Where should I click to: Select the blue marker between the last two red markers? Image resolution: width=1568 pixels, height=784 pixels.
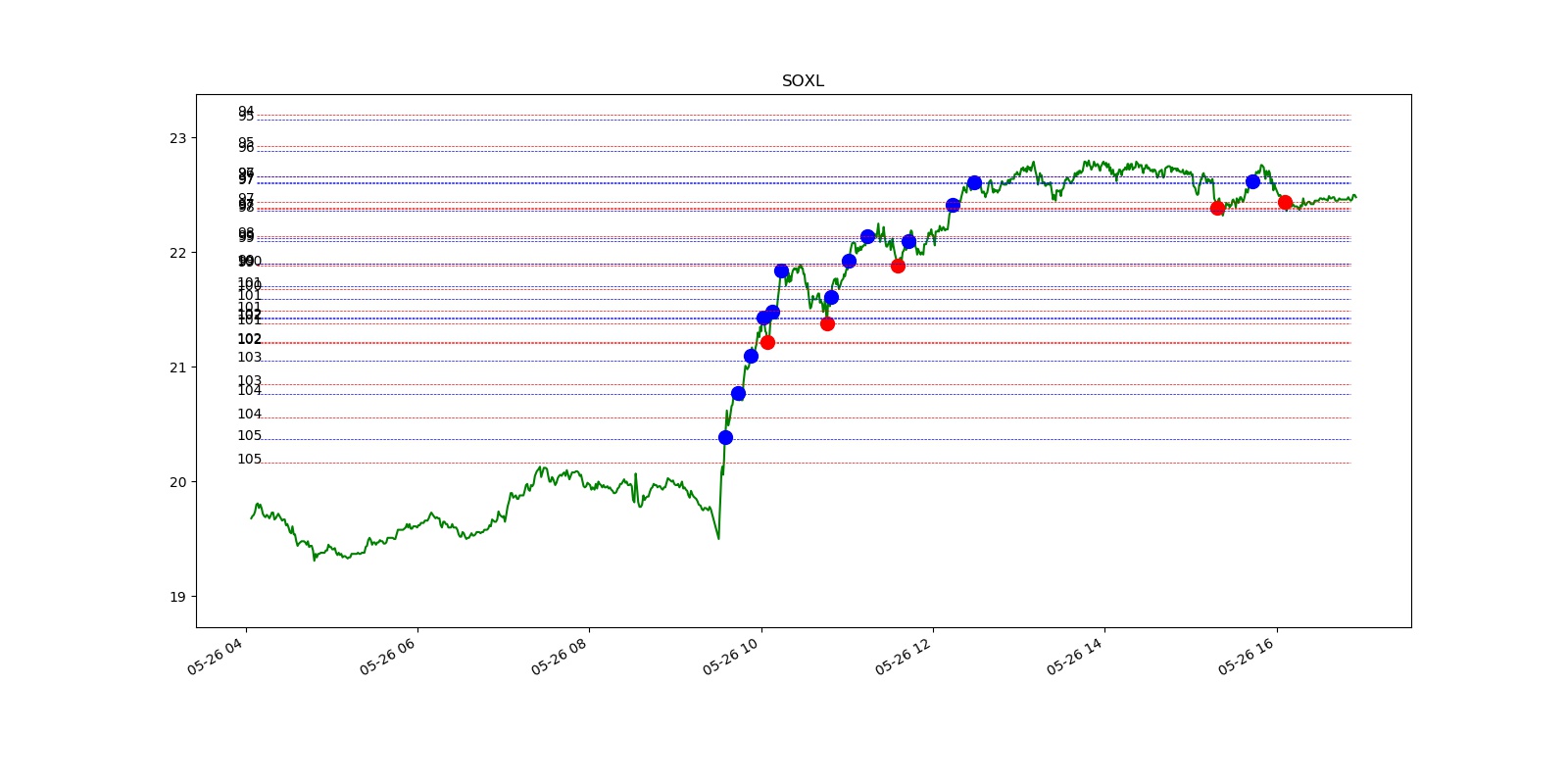[x=1252, y=181]
